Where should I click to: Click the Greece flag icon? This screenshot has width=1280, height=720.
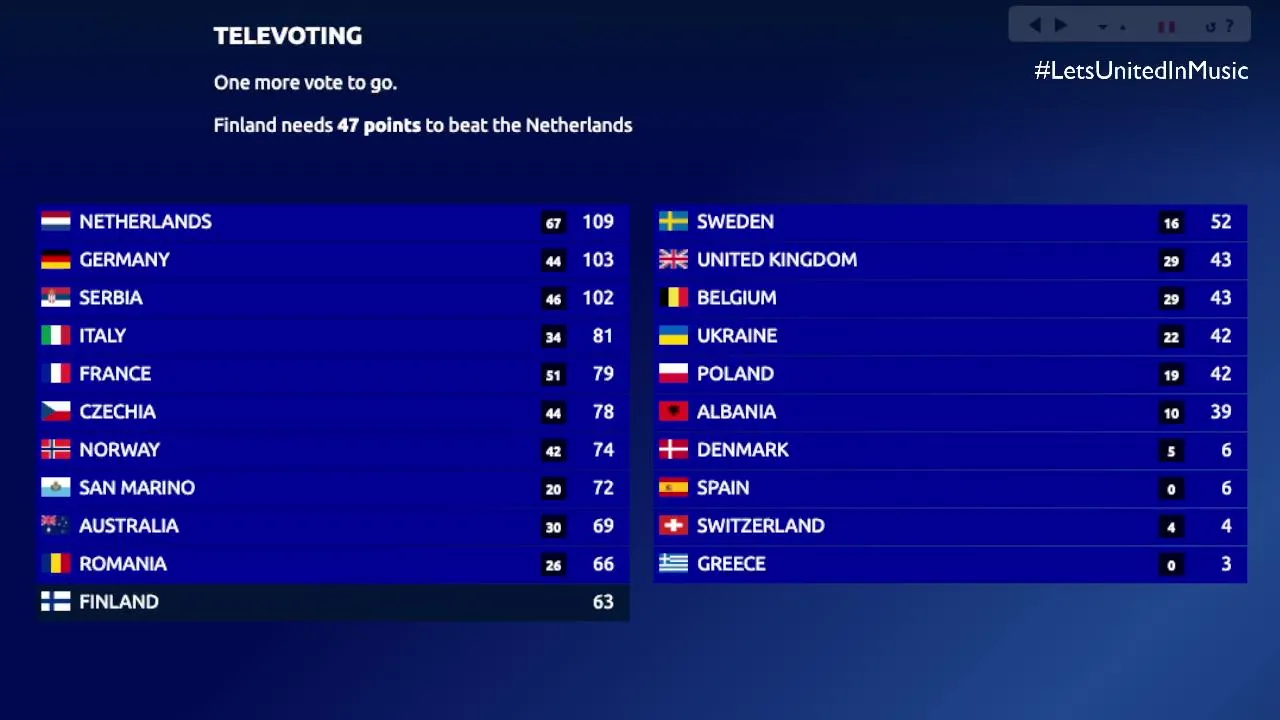673,564
